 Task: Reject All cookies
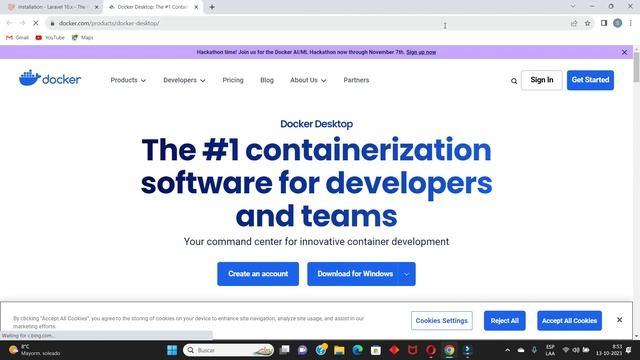coord(504,321)
